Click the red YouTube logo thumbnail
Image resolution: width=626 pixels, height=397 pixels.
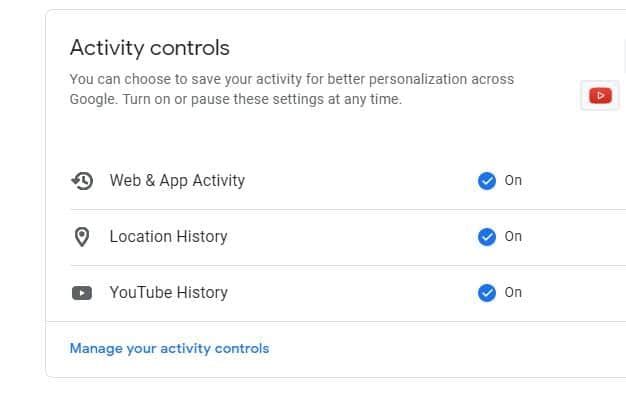(x=600, y=96)
